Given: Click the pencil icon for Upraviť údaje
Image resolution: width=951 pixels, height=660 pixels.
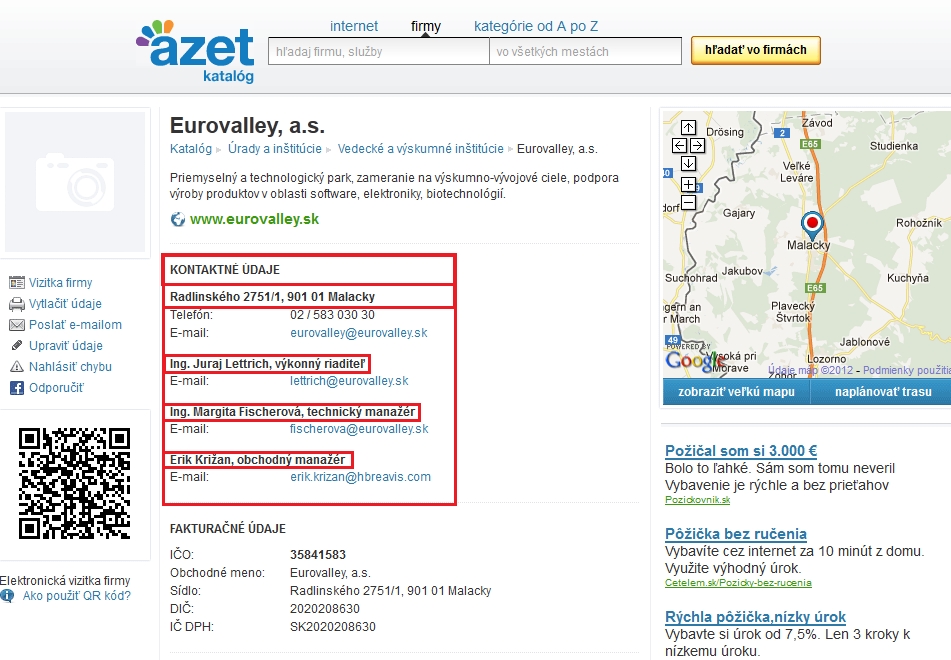Looking at the screenshot, I should [x=17, y=346].
